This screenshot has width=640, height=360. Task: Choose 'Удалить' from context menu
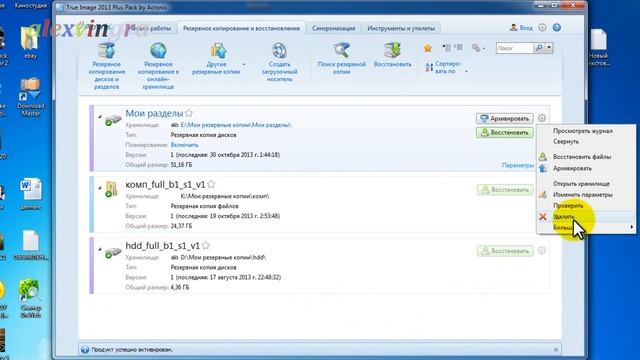(563, 217)
